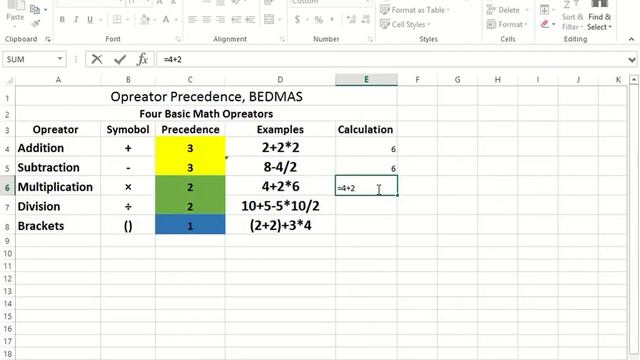The width and height of the screenshot is (640, 360).
Task: Select column E header
Action: point(366,80)
